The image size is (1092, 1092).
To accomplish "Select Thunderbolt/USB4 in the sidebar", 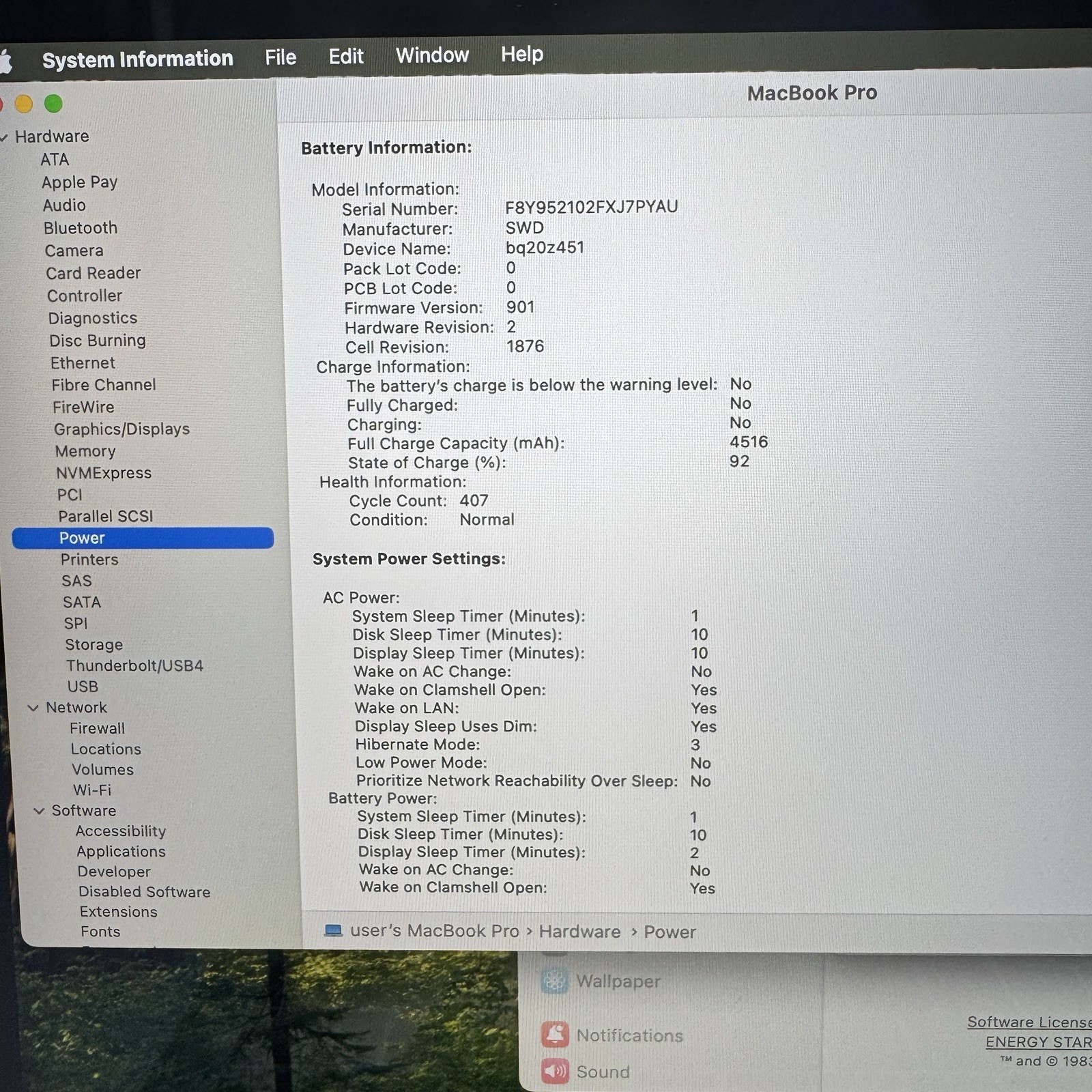I will [134, 666].
